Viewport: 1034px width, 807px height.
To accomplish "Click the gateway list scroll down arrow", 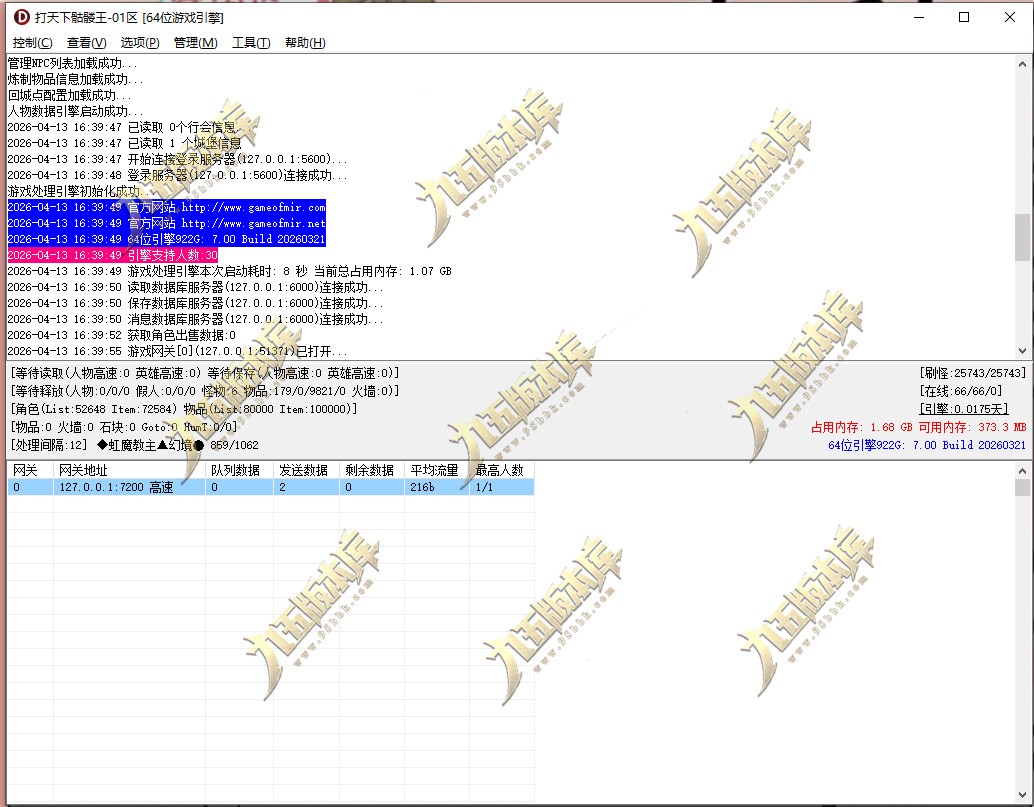I will [1022, 794].
